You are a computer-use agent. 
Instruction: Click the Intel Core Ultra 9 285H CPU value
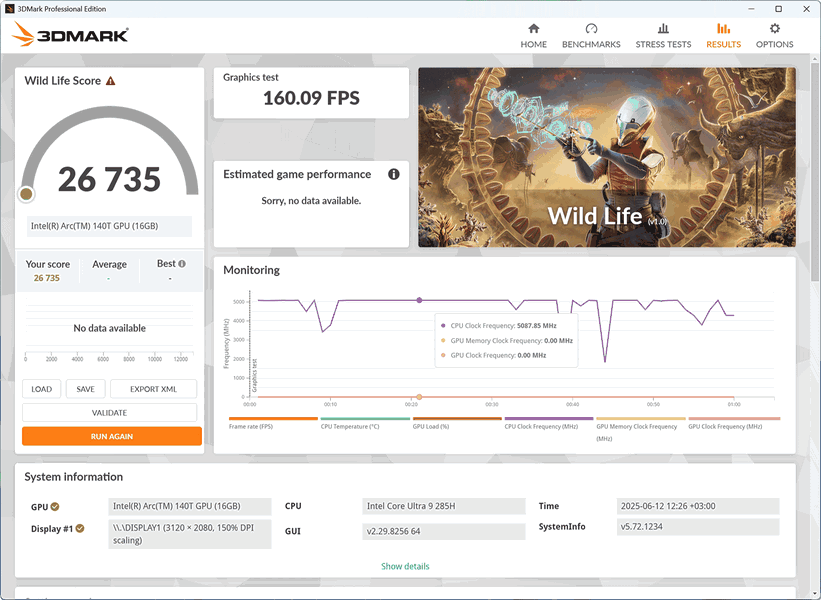[443, 506]
